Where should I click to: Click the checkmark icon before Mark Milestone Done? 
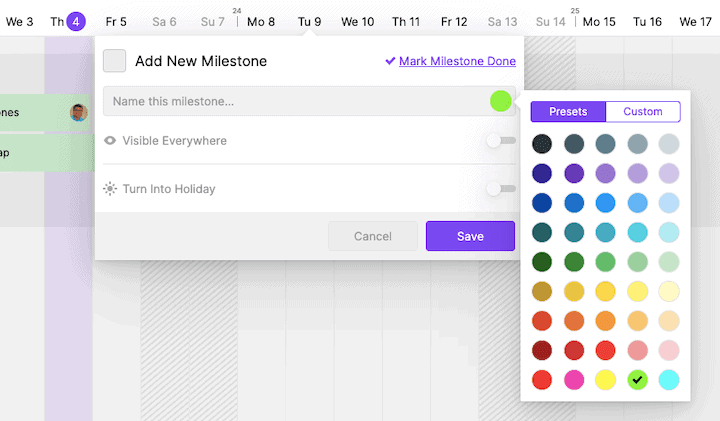coord(390,61)
